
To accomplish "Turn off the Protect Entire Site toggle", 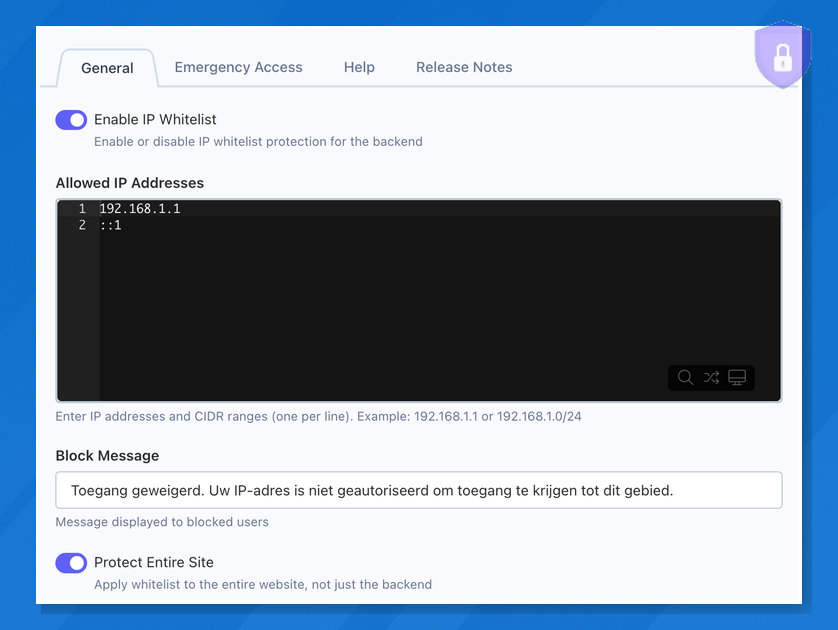I will 71,563.
